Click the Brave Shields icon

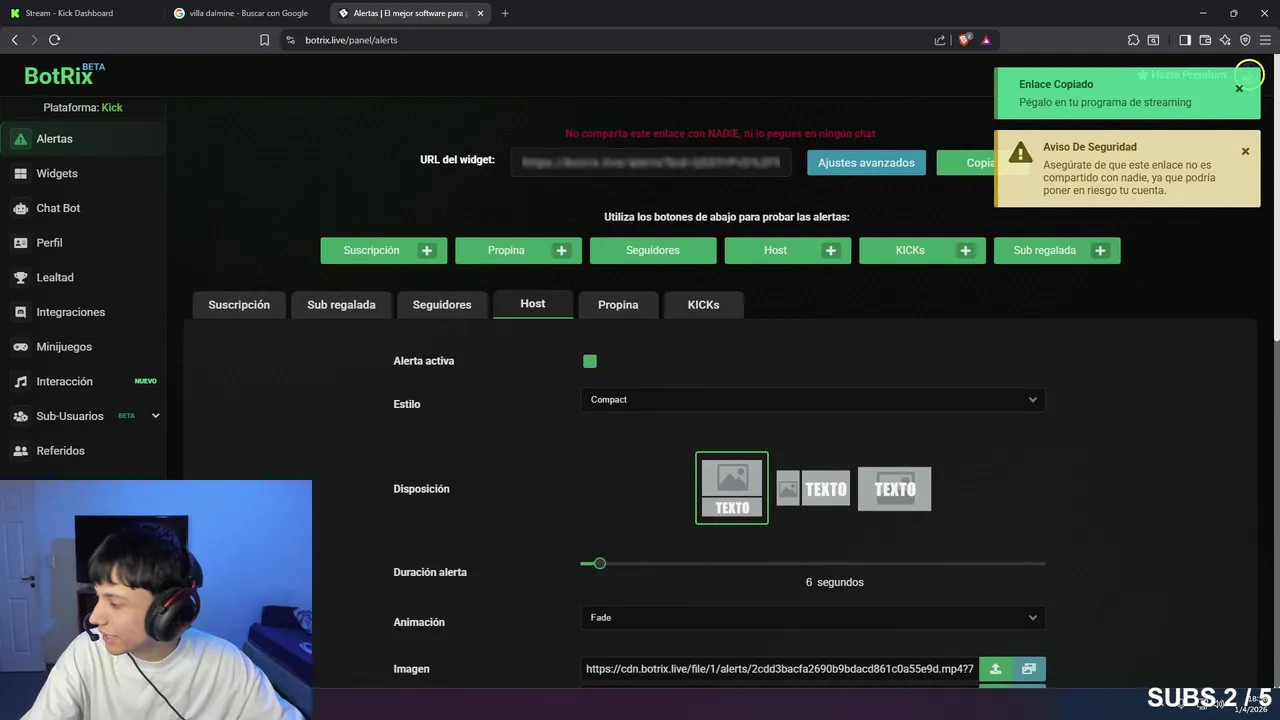(x=964, y=40)
